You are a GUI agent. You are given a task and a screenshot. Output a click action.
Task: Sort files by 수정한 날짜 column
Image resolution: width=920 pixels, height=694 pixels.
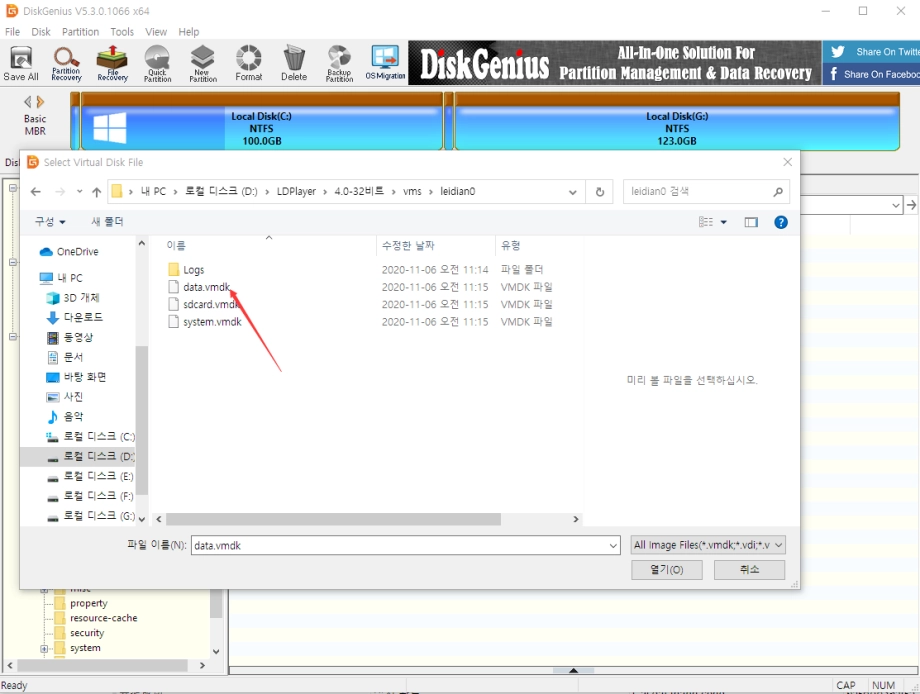click(408, 246)
